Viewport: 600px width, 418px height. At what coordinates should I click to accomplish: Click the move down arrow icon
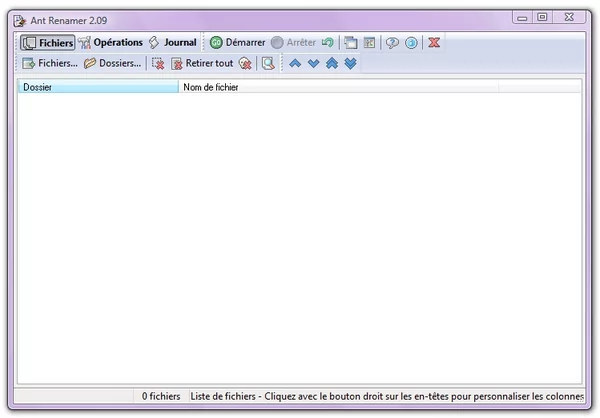(x=313, y=63)
